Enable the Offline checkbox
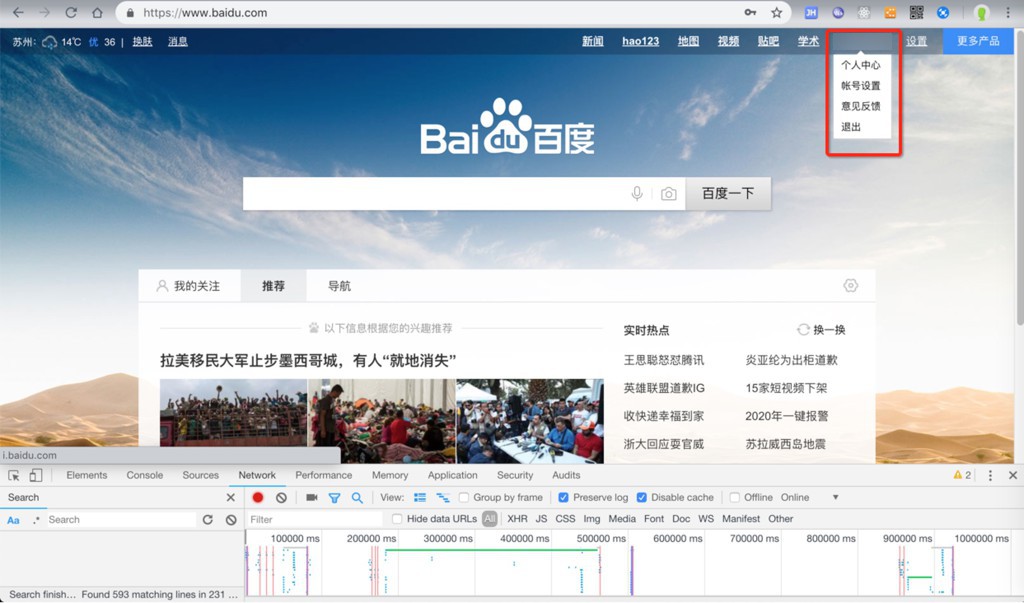The image size is (1024, 603). [x=735, y=497]
